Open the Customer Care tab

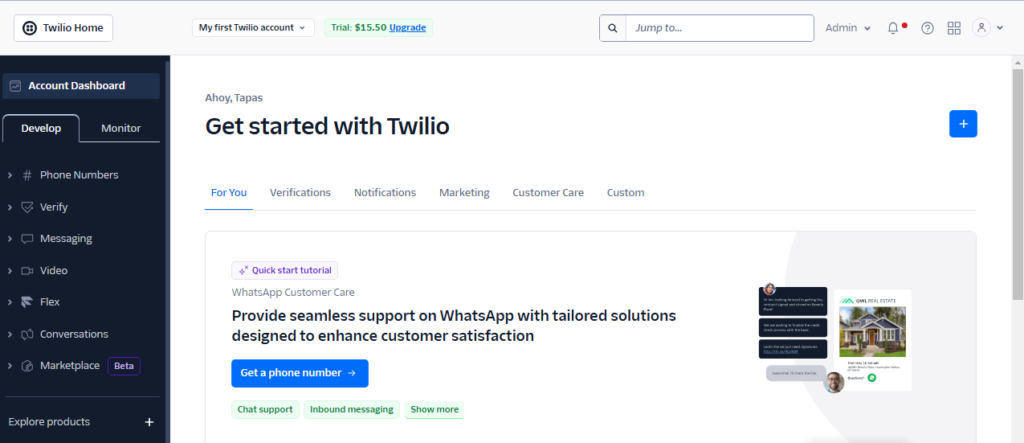[x=548, y=193]
